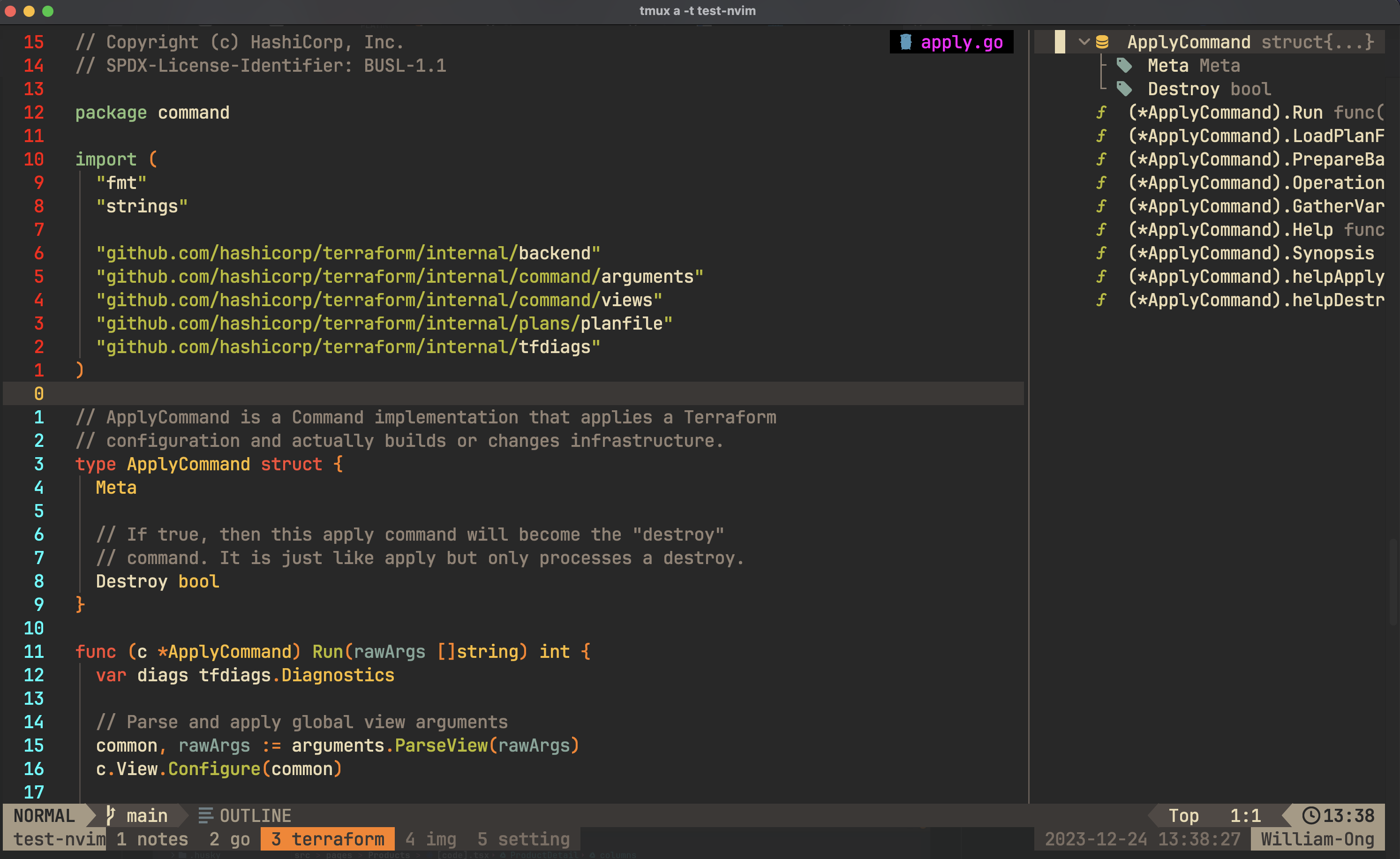This screenshot has height=859, width=1400.
Task: Click the Destroy bool field line
Action: [158, 581]
